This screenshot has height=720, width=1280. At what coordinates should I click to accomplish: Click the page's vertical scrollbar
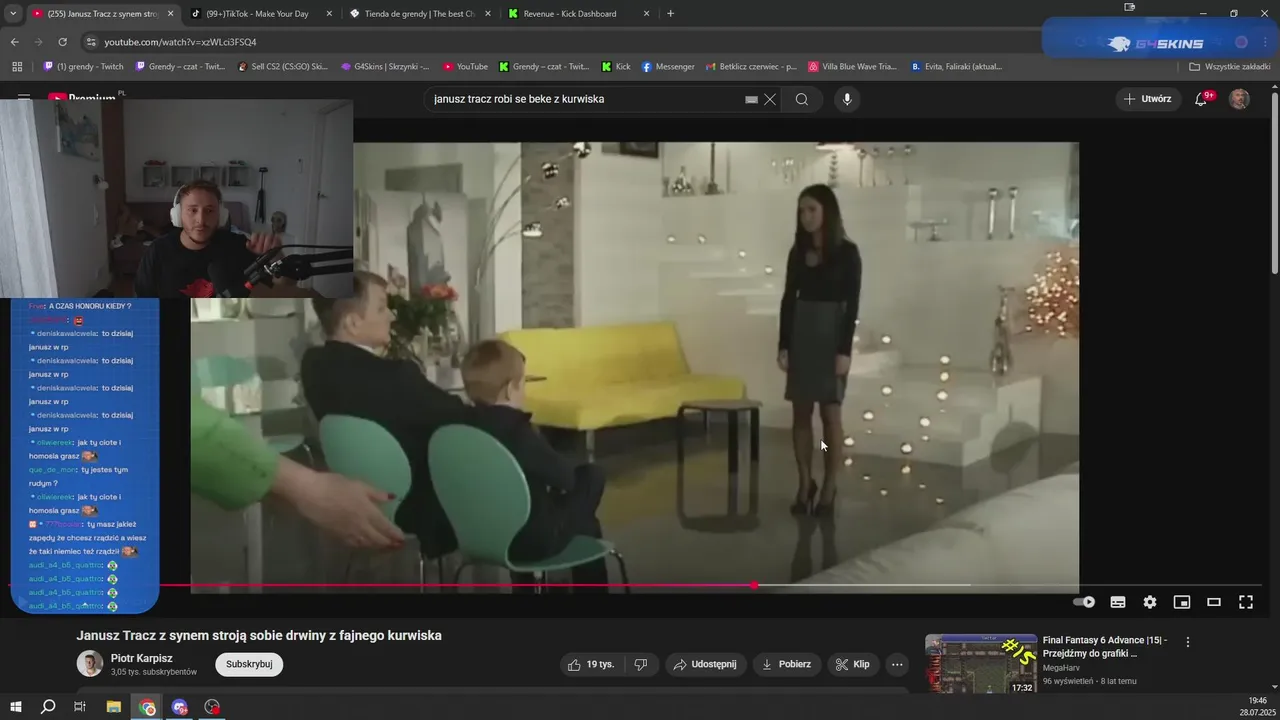[x=1274, y=180]
